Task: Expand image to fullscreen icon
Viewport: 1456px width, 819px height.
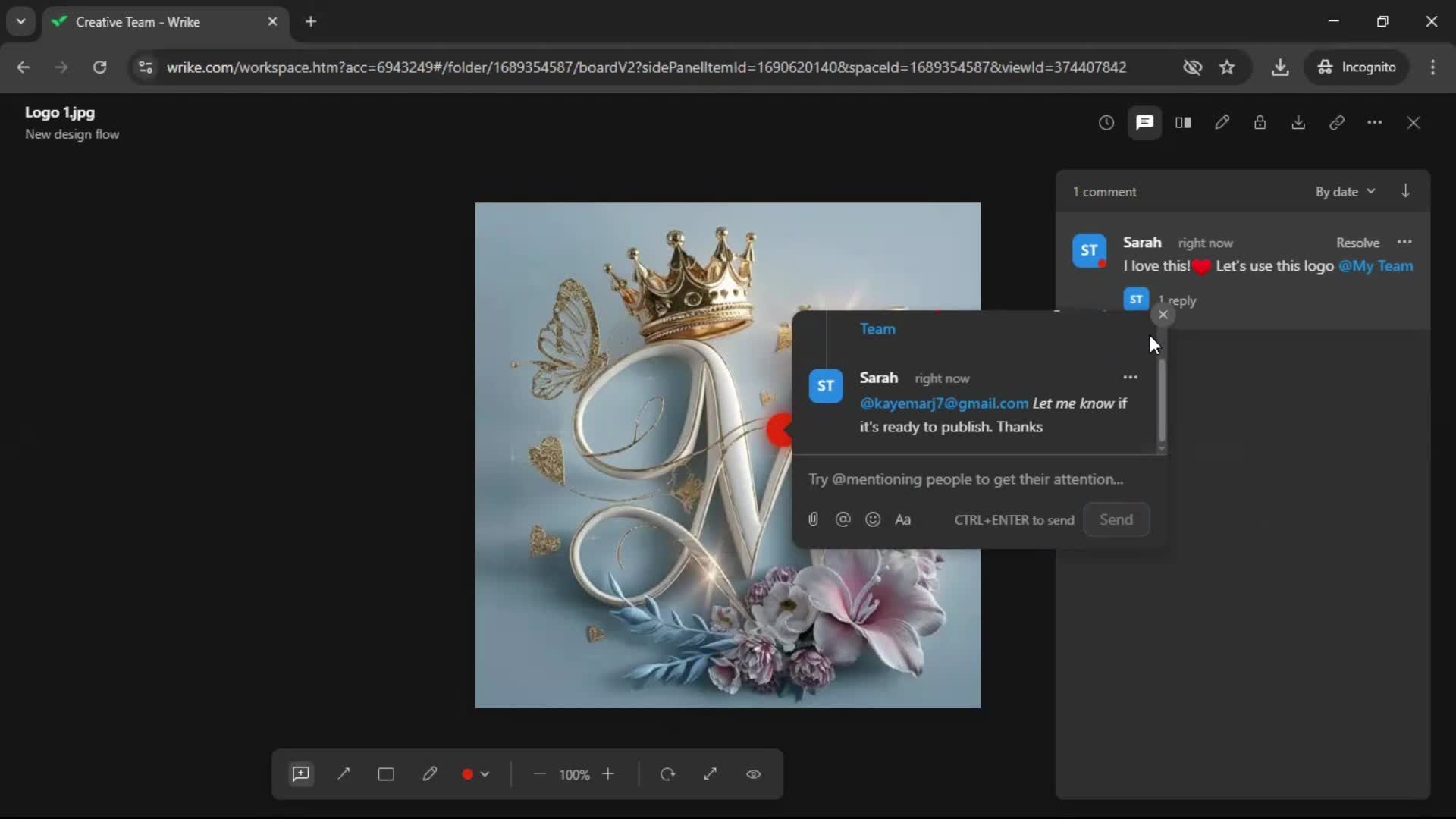Action: tap(711, 774)
